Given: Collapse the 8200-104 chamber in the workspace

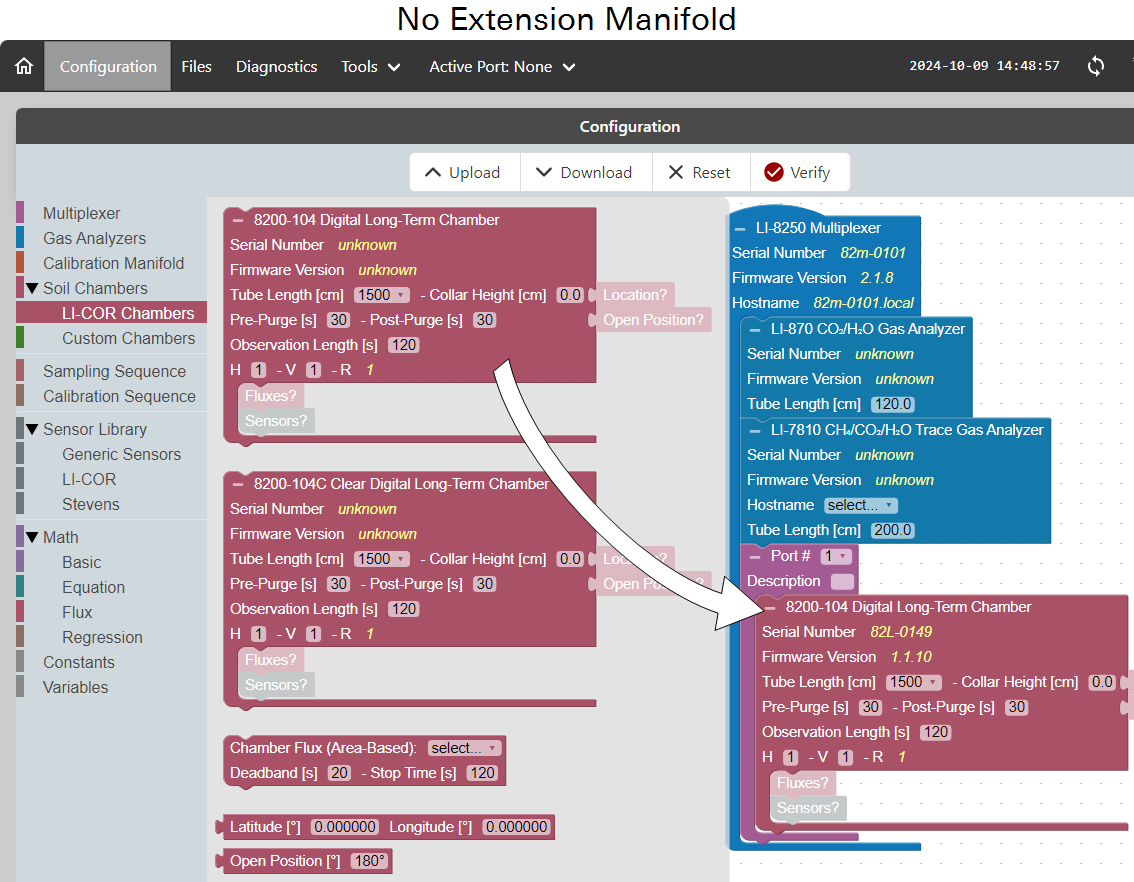Looking at the screenshot, I should click(770, 607).
